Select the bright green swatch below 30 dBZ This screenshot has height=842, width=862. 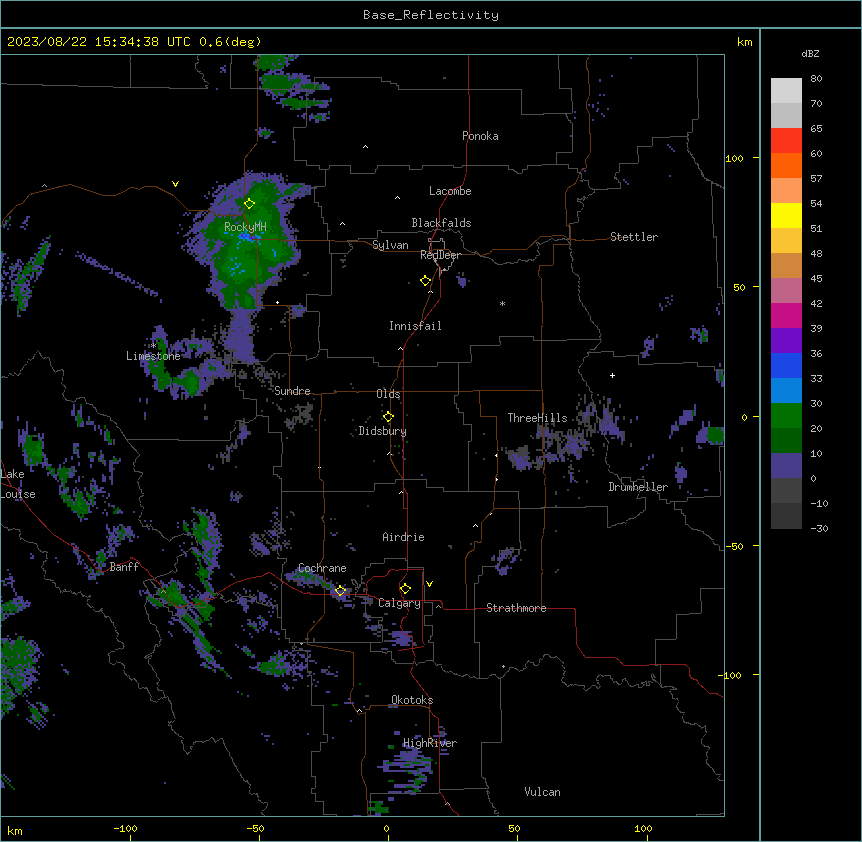[786, 416]
